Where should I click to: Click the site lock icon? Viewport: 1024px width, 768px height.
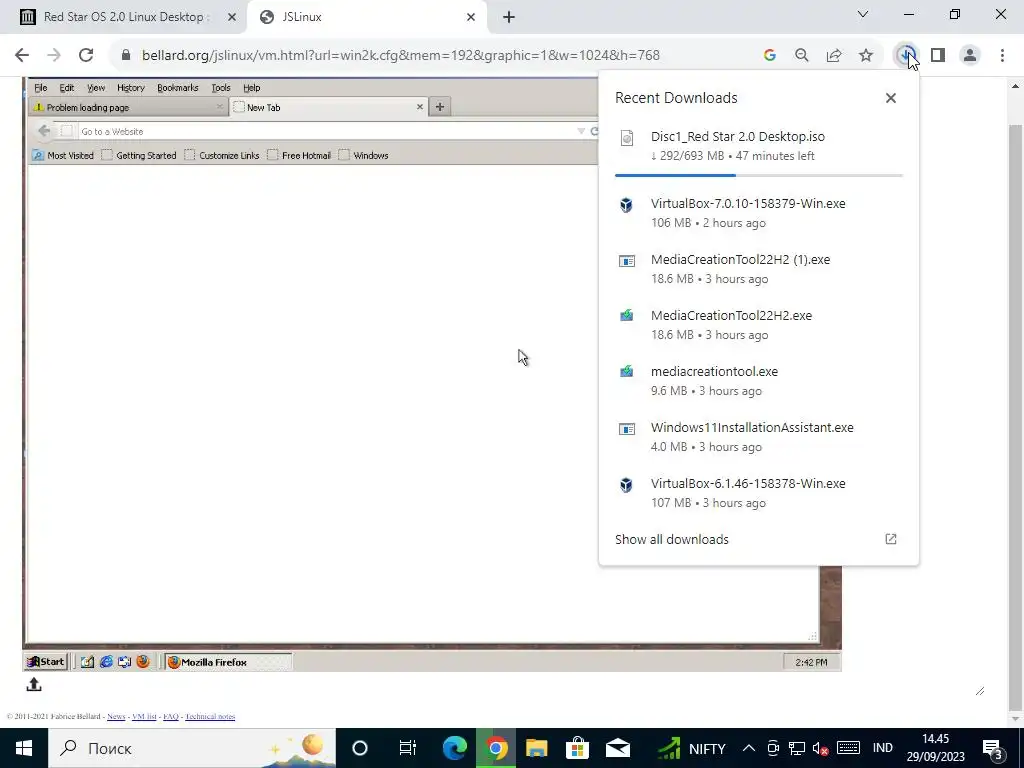[126, 56]
